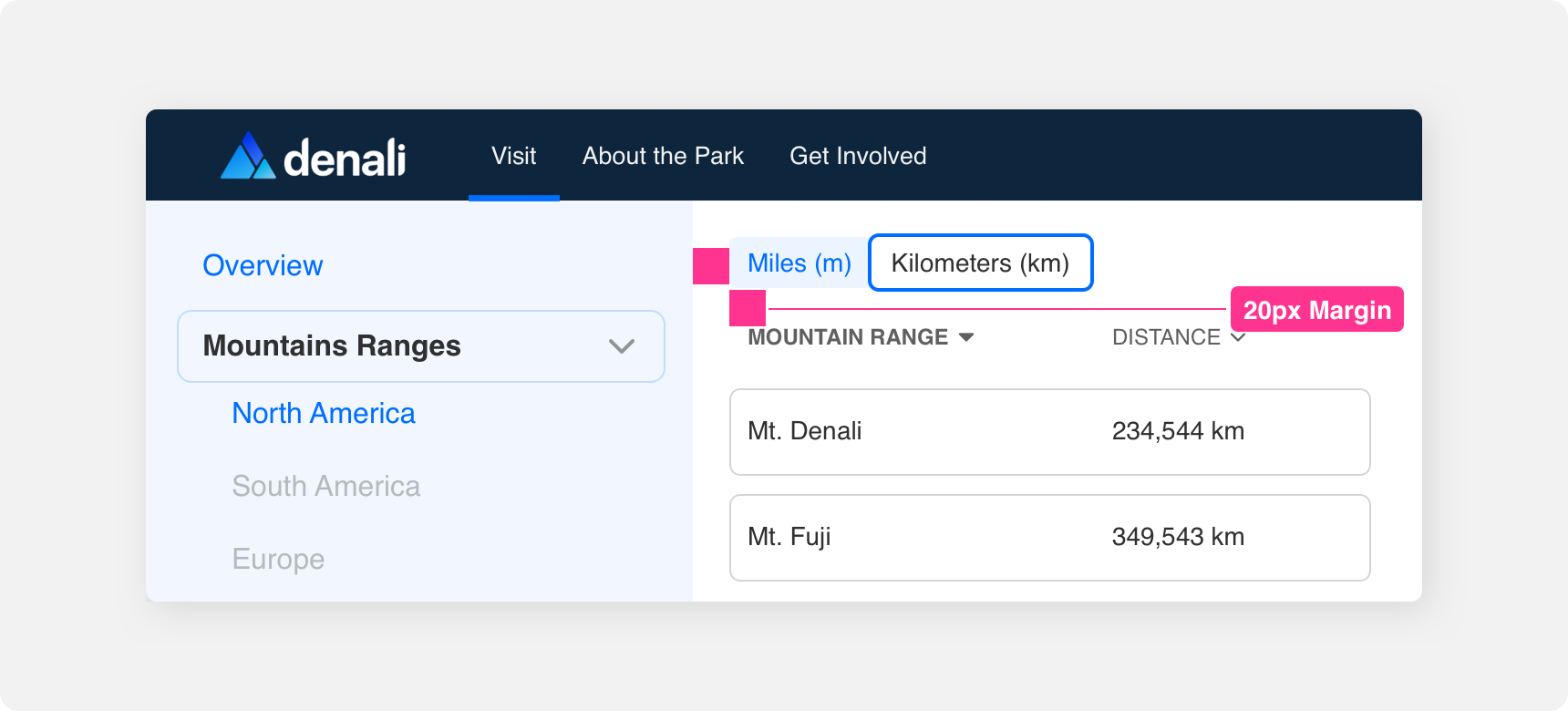Sort using the Mountain Range arrow
Image resolution: width=1568 pixels, height=711 pixels.
(x=966, y=337)
